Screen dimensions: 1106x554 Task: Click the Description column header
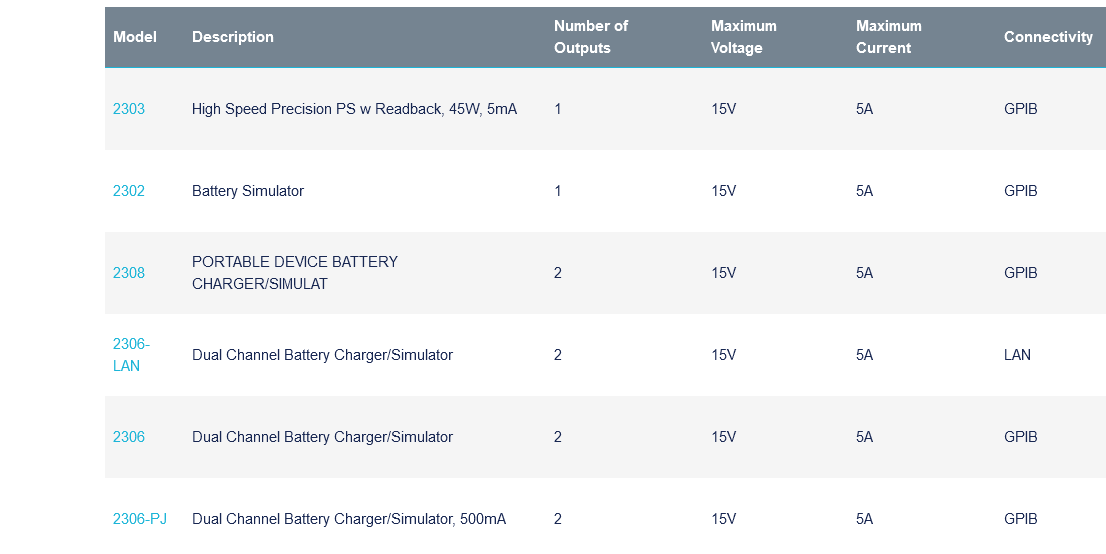(233, 37)
